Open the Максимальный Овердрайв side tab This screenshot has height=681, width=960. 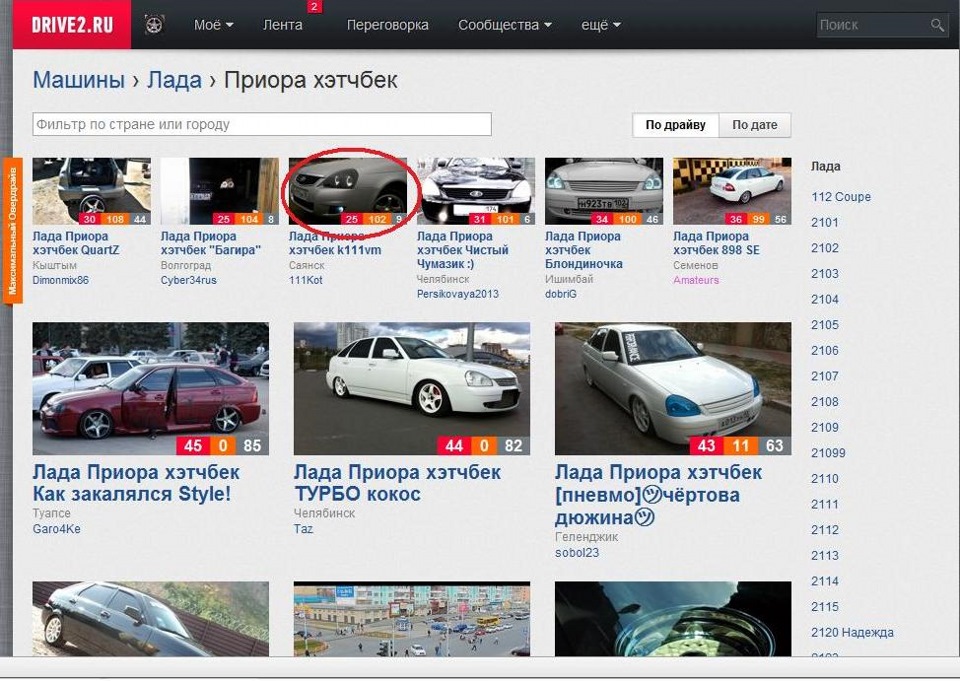pyautogui.click(x=12, y=230)
